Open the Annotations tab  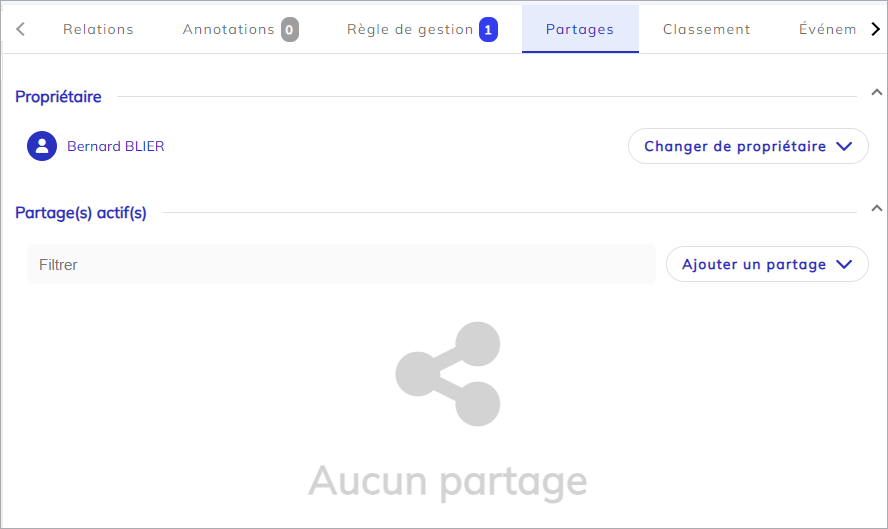(228, 29)
